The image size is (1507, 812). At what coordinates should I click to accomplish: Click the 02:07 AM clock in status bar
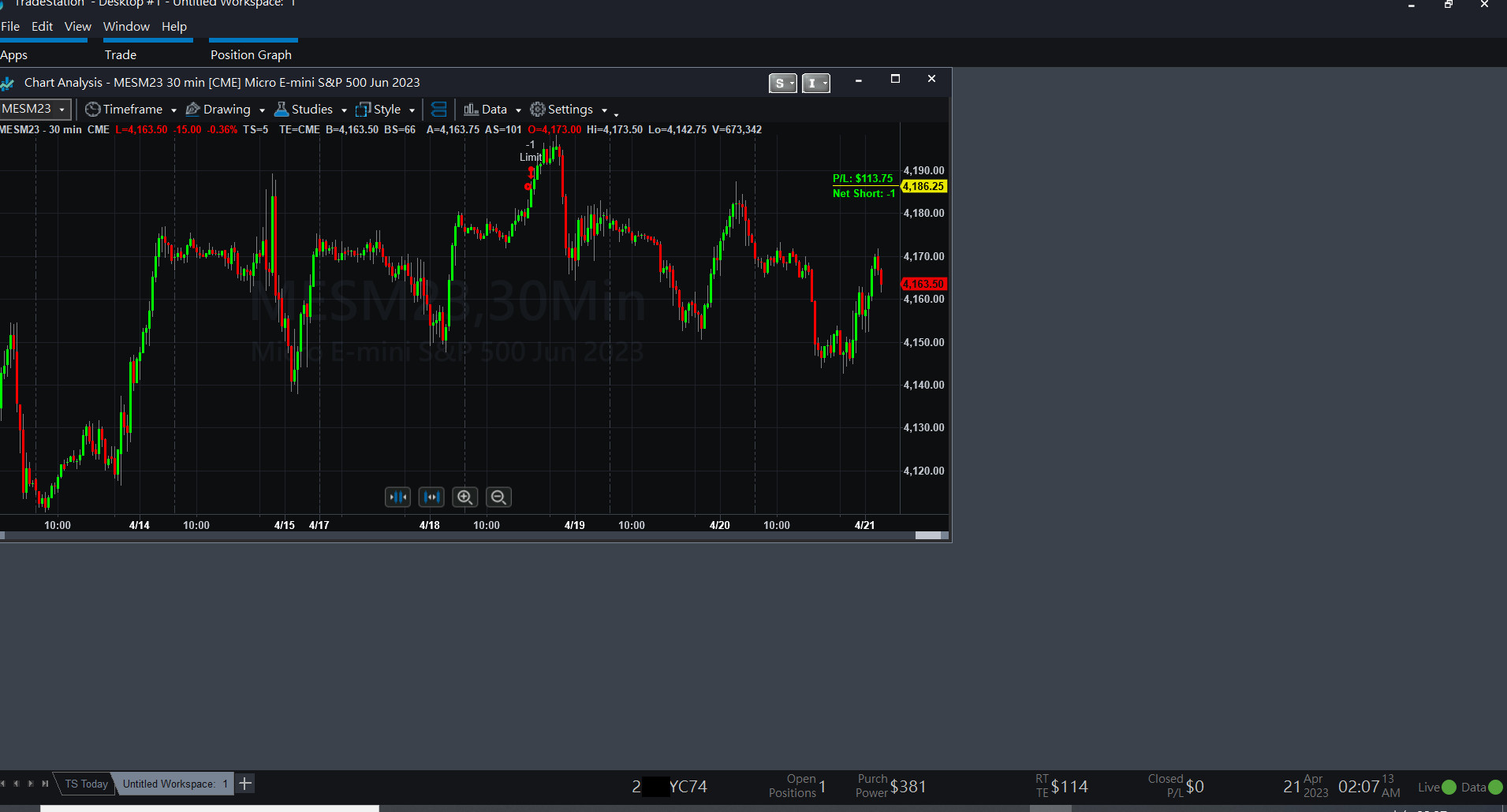(1369, 786)
